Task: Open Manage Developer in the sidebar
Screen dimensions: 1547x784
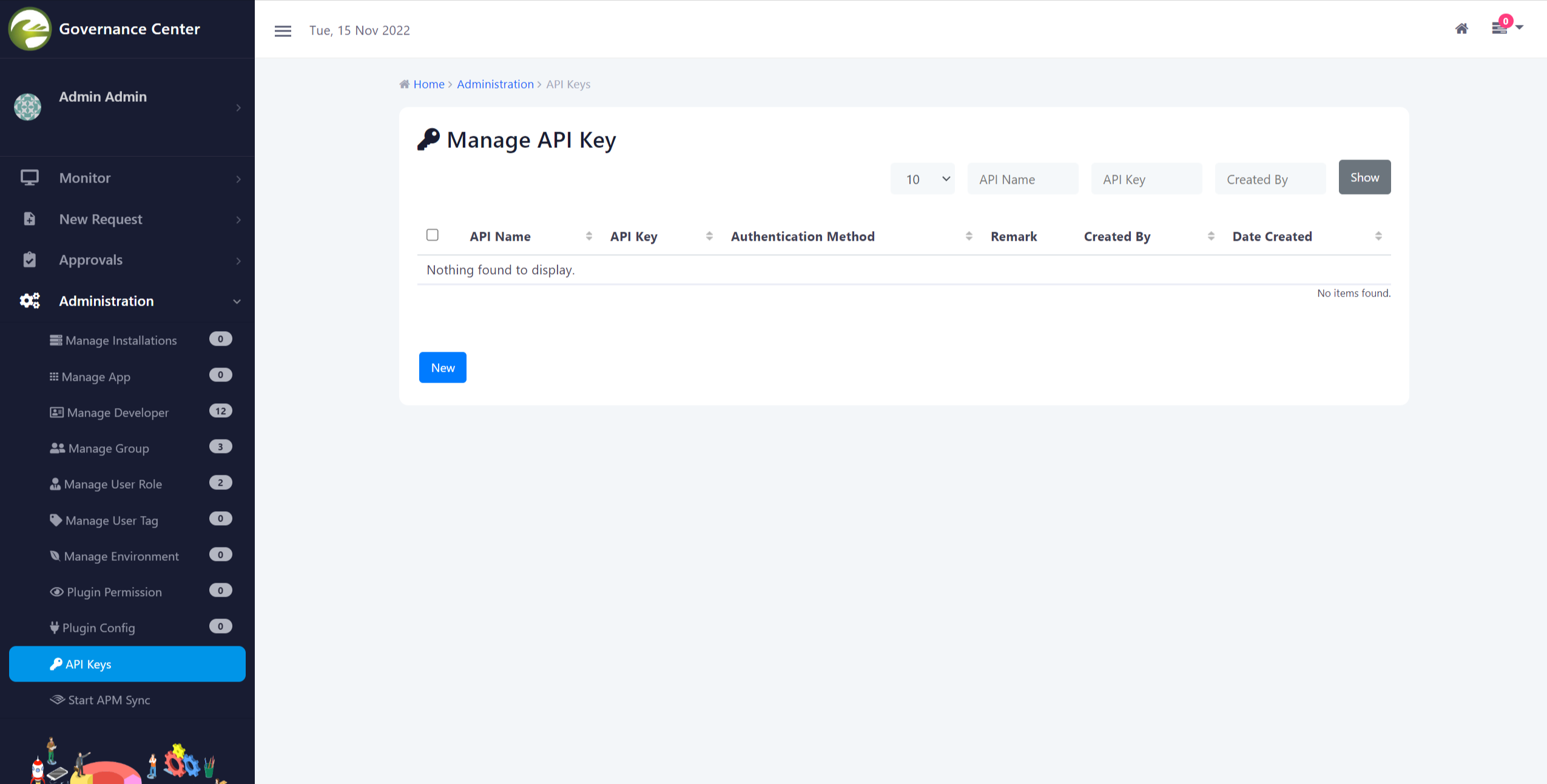Action: coord(118,412)
